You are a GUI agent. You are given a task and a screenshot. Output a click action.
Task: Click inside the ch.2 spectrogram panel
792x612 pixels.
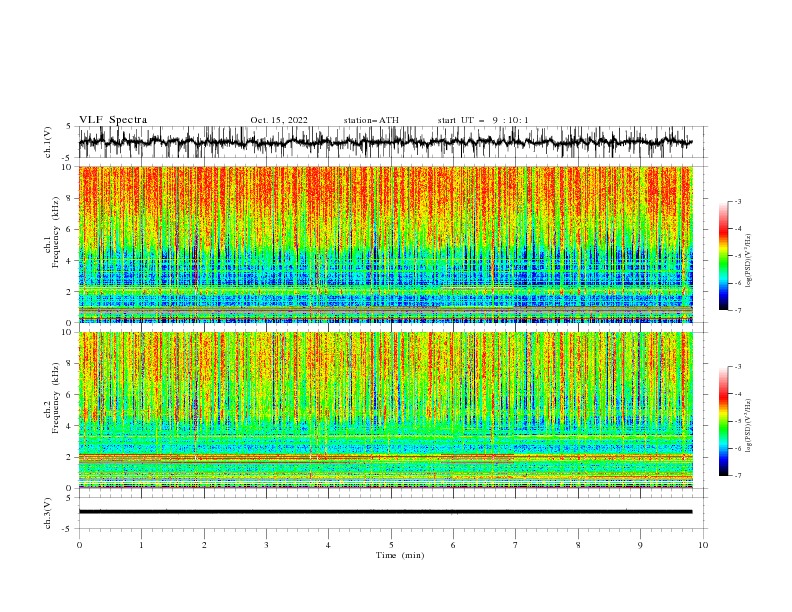(x=385, y=410)
